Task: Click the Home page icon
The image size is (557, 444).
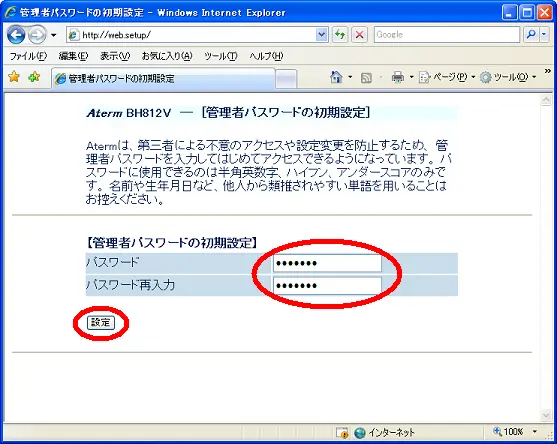Action: tap(336, 77)
